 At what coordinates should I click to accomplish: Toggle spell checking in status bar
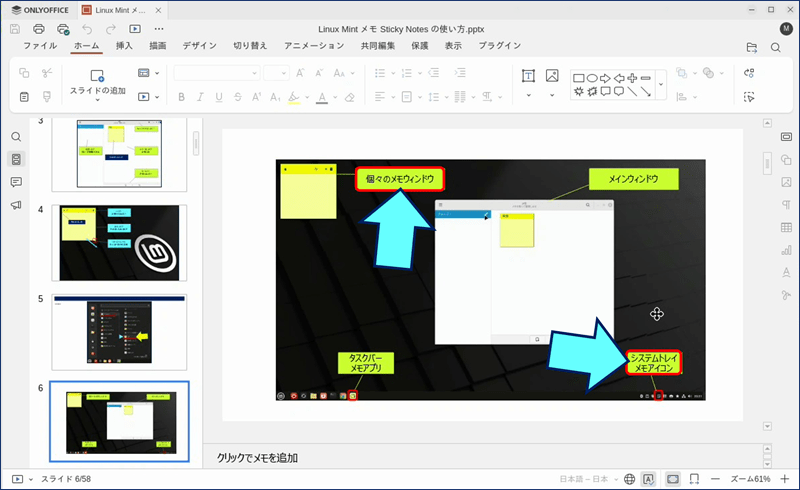[648, 479]
